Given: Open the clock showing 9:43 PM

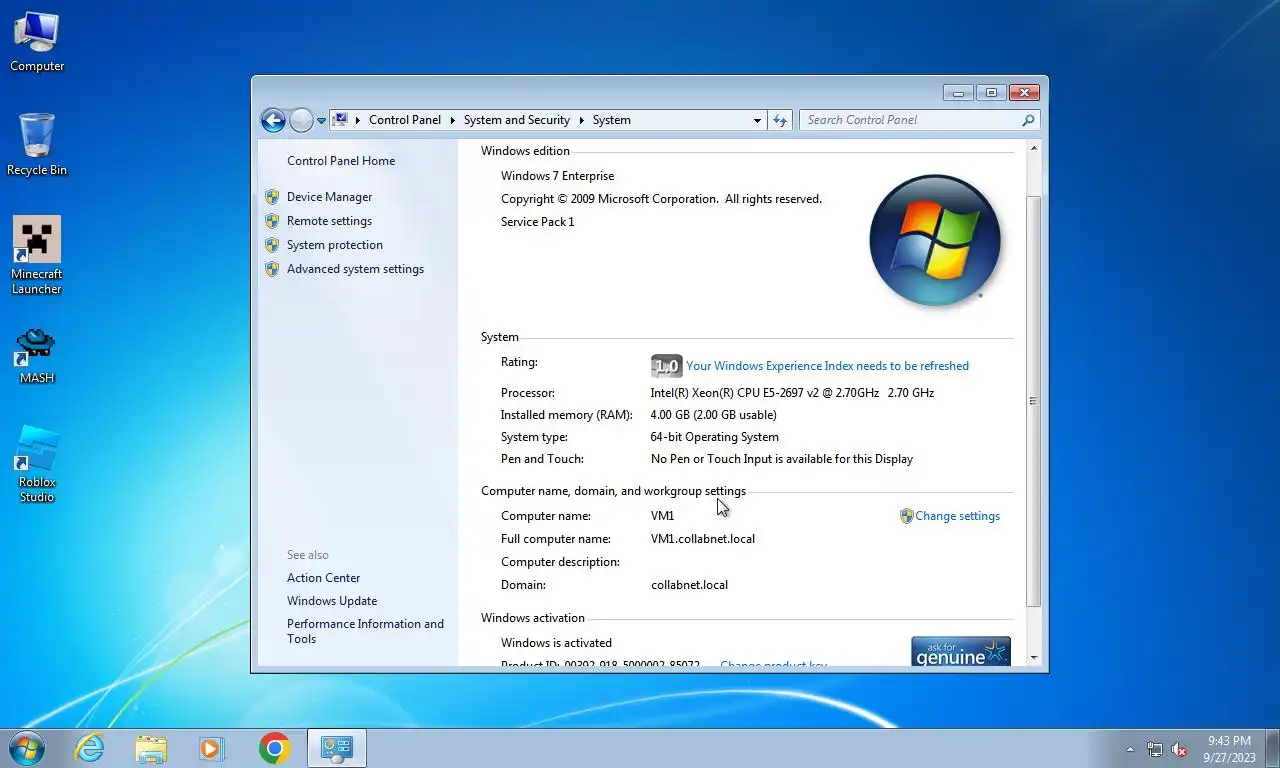Looking at the screenshot, I should click(x=1229, y=749).
